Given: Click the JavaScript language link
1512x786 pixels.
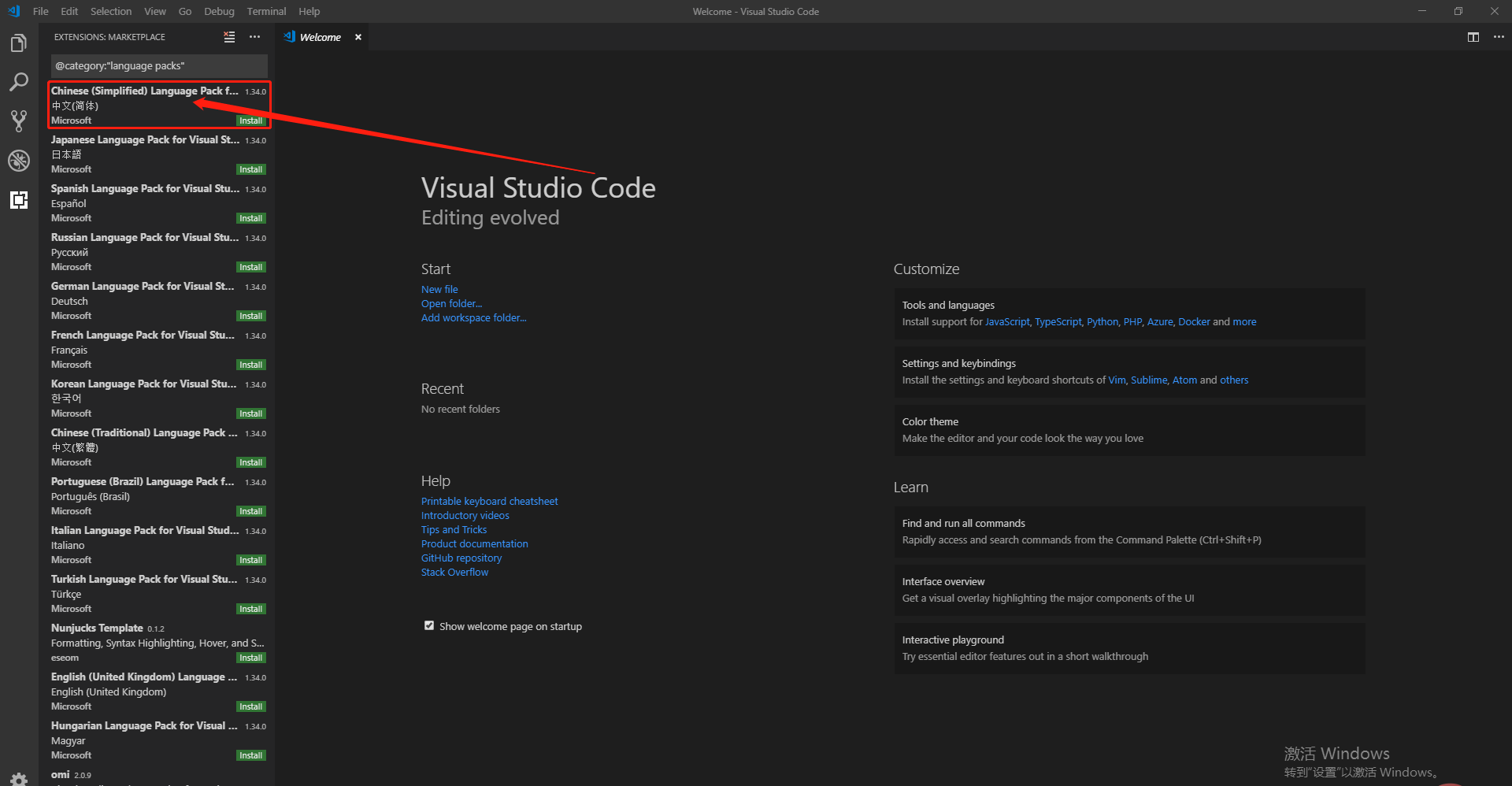Looking at the screenshot, I should pos(1007,322).
